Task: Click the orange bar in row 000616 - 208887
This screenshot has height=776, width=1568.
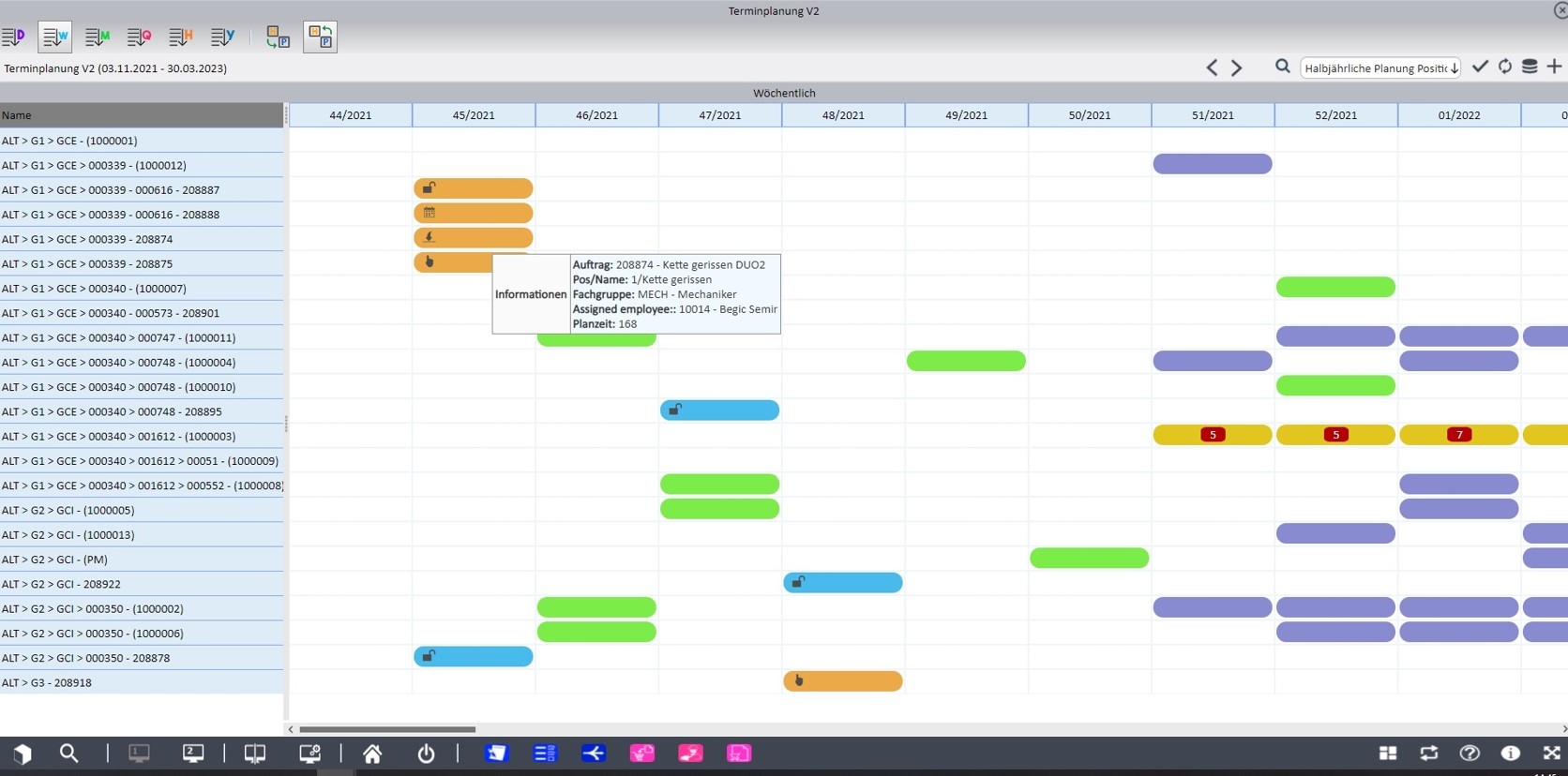Action: [474, 188]
